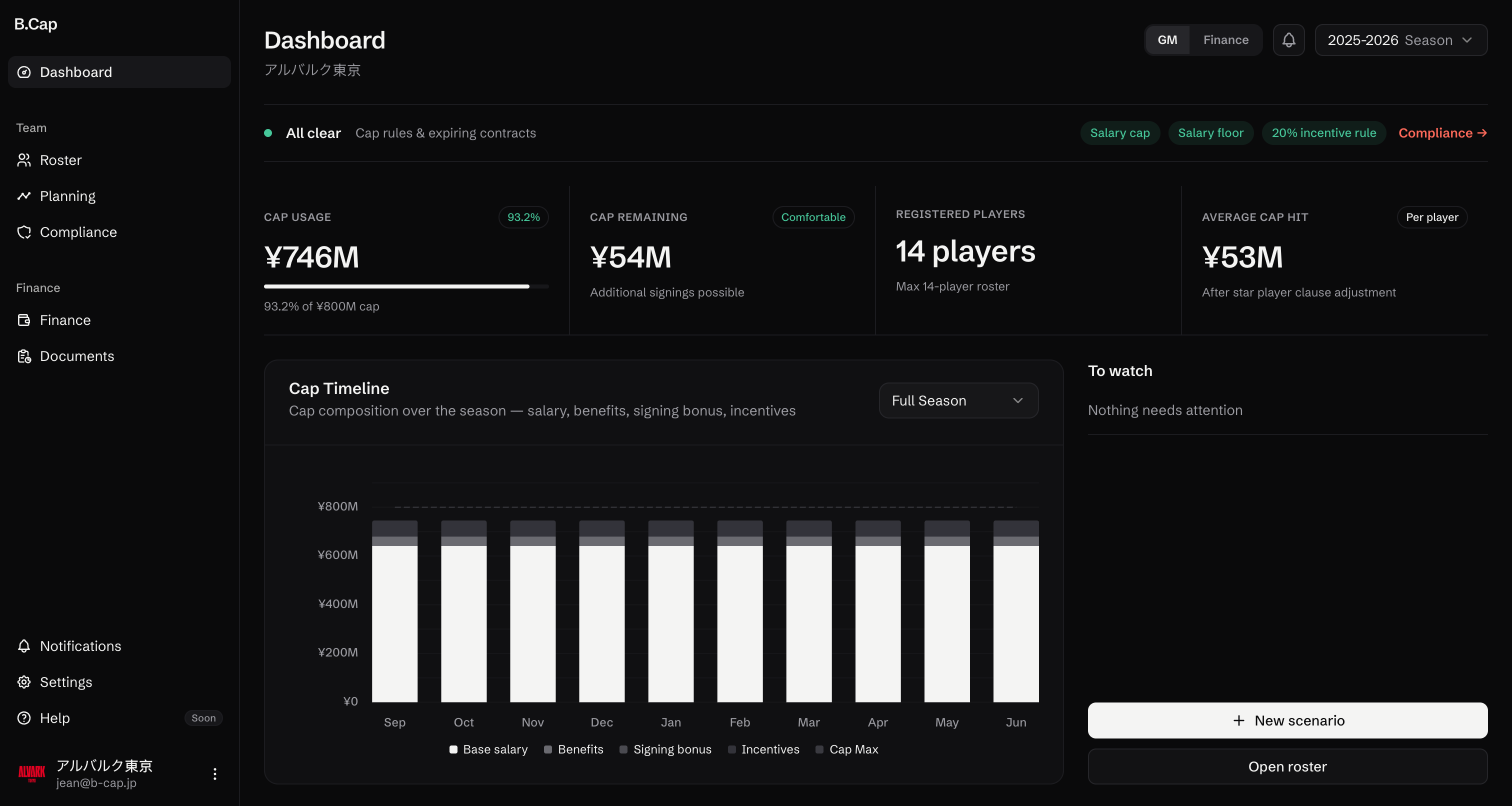Open the 2025-2026 Season dropdown
The height and width of the screenshot is (806, 1512).
[x=1401, y=40]
